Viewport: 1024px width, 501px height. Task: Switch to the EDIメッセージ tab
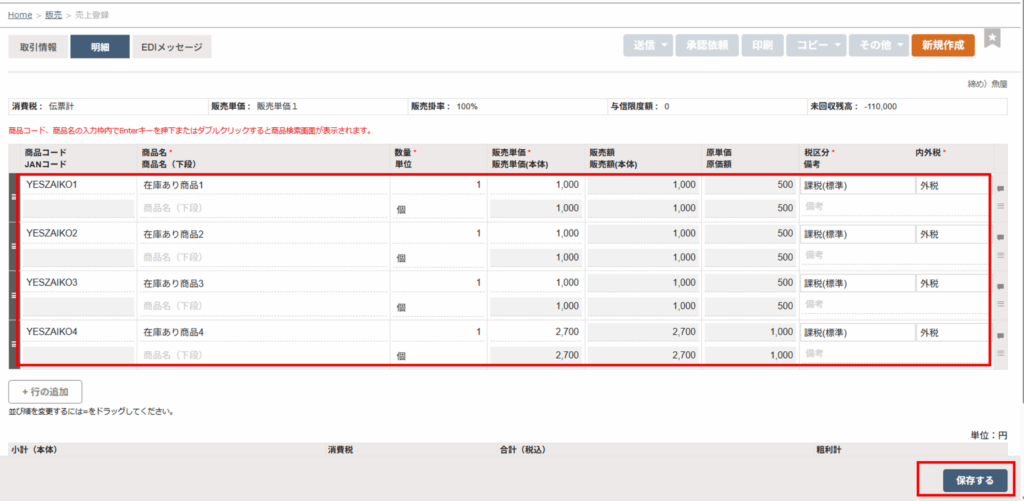tap(171, 47)
